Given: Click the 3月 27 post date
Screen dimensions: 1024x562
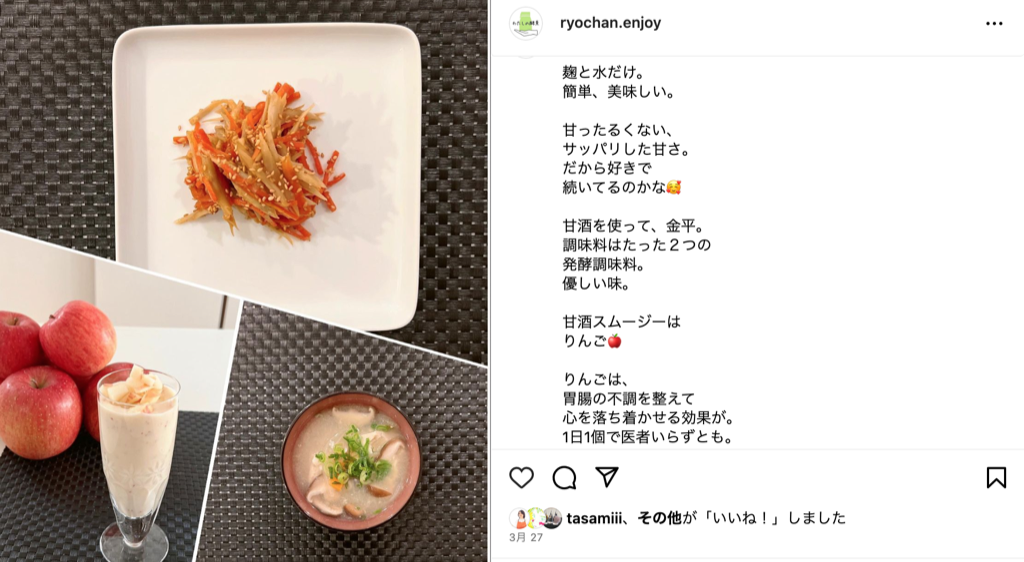Looking at the screenshot, I should pyautogui.click(x=526, y=537).
